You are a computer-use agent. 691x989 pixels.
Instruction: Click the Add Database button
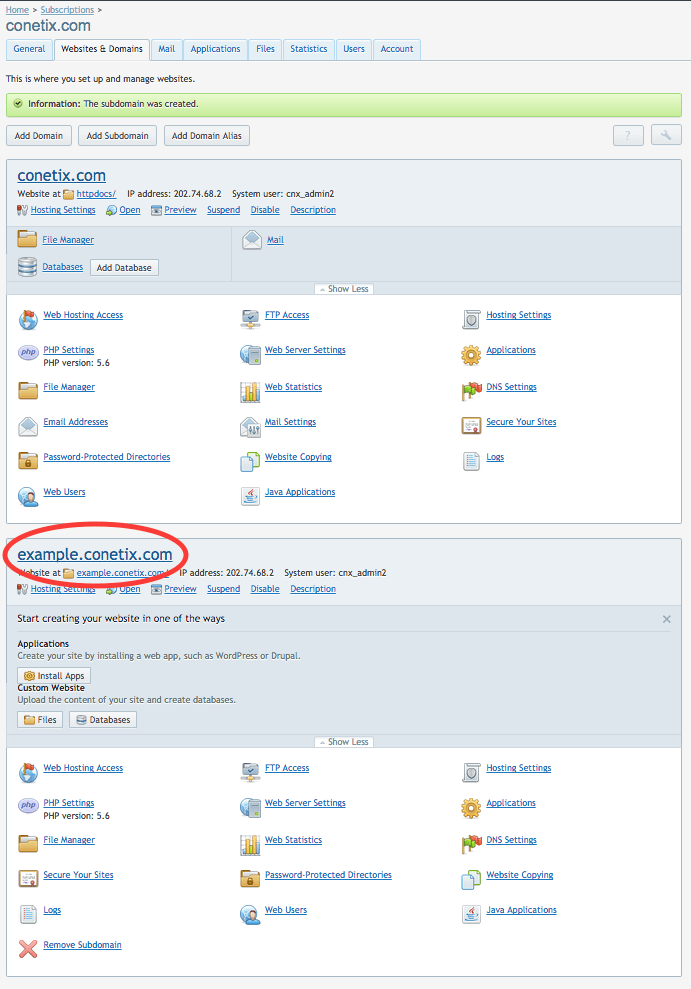point(124,267)
